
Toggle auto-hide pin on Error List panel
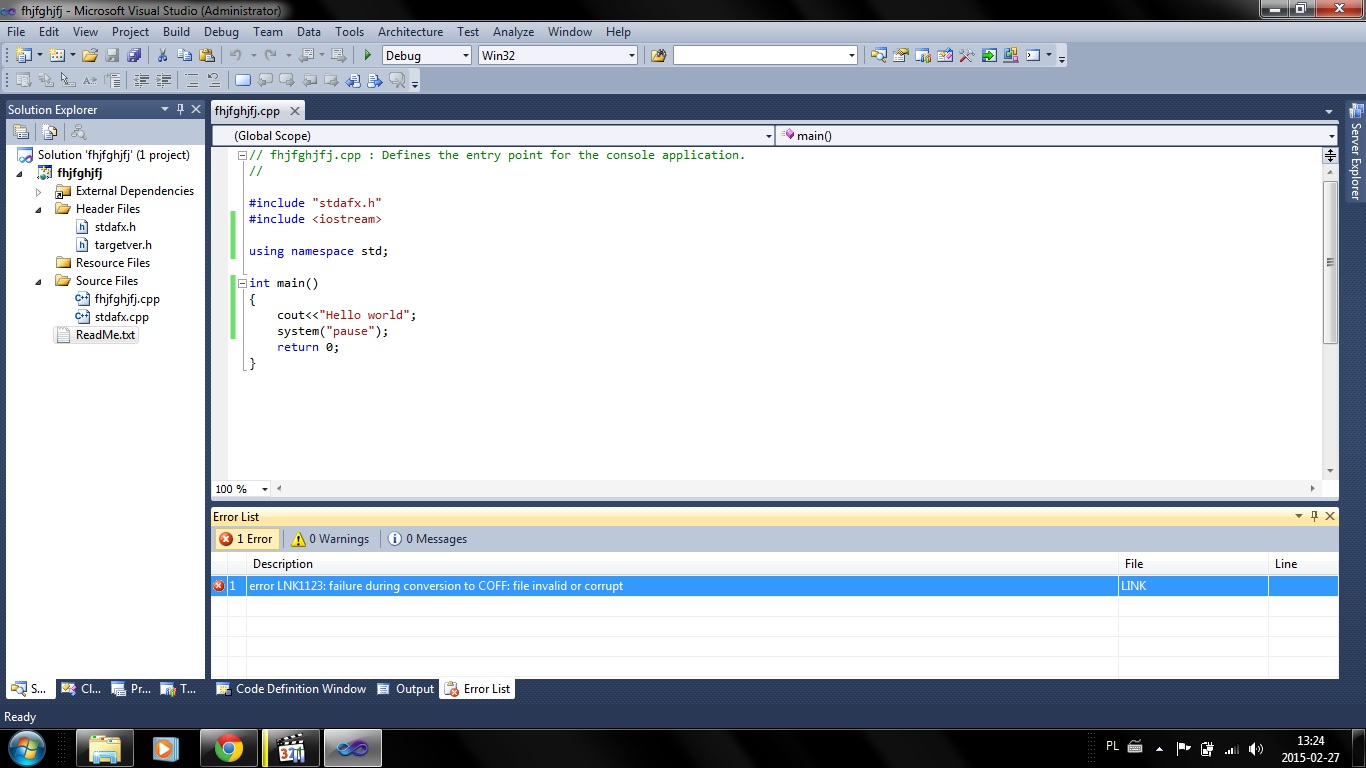tap(1314, 516)
